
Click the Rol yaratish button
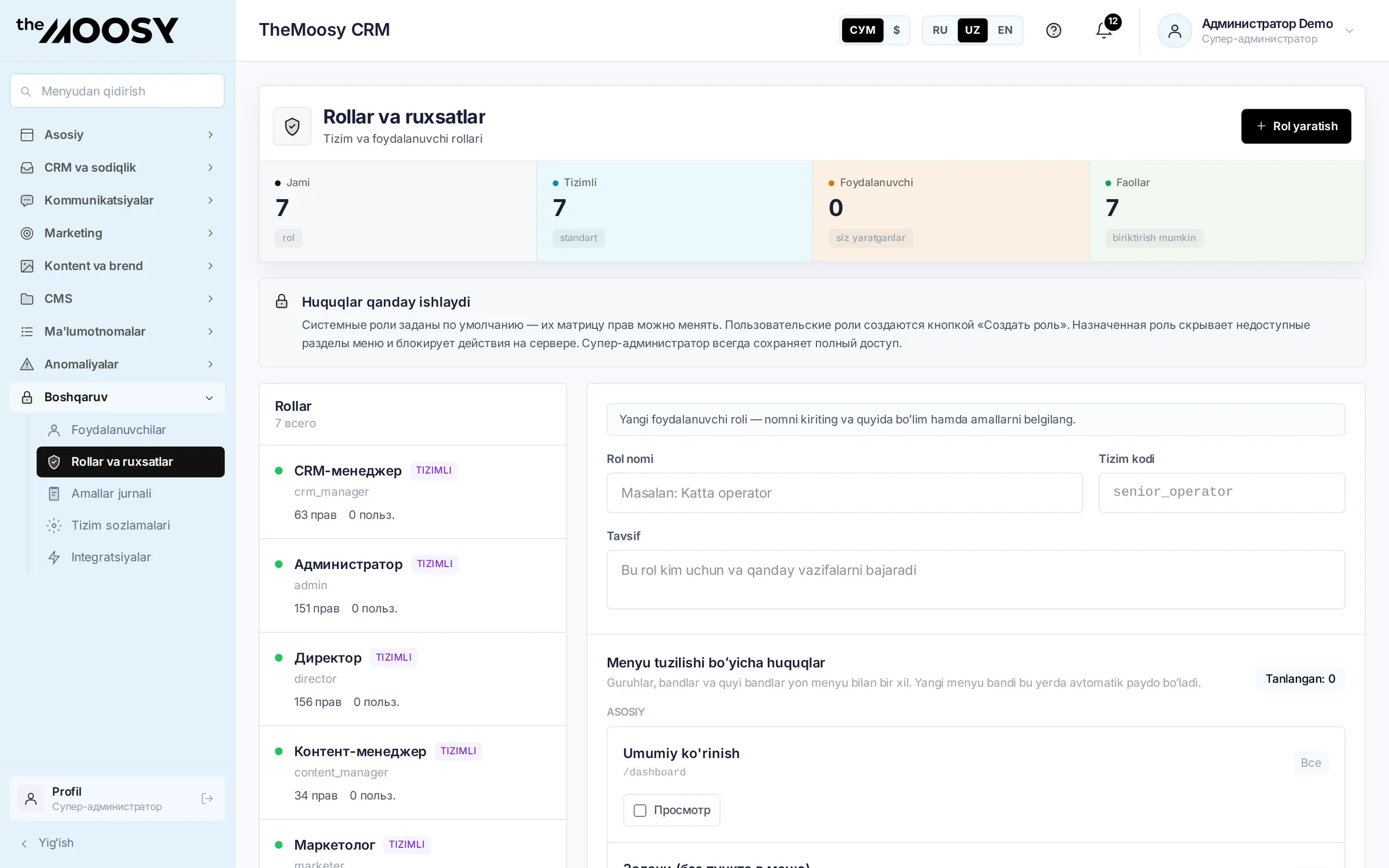coord(1296,126)
